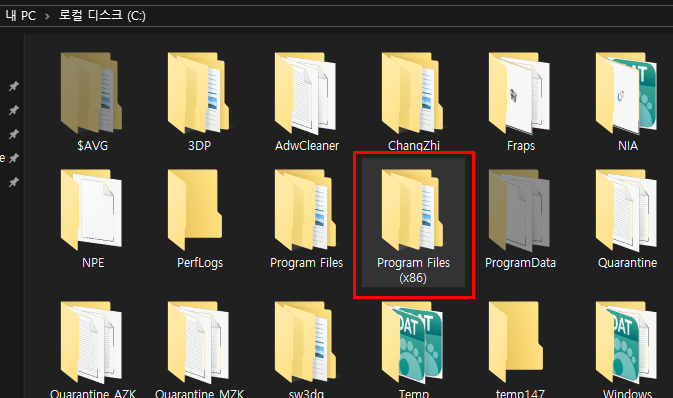Select the ChangZhi folder icon
The image size is (673, 398).
tap(412, 92)
